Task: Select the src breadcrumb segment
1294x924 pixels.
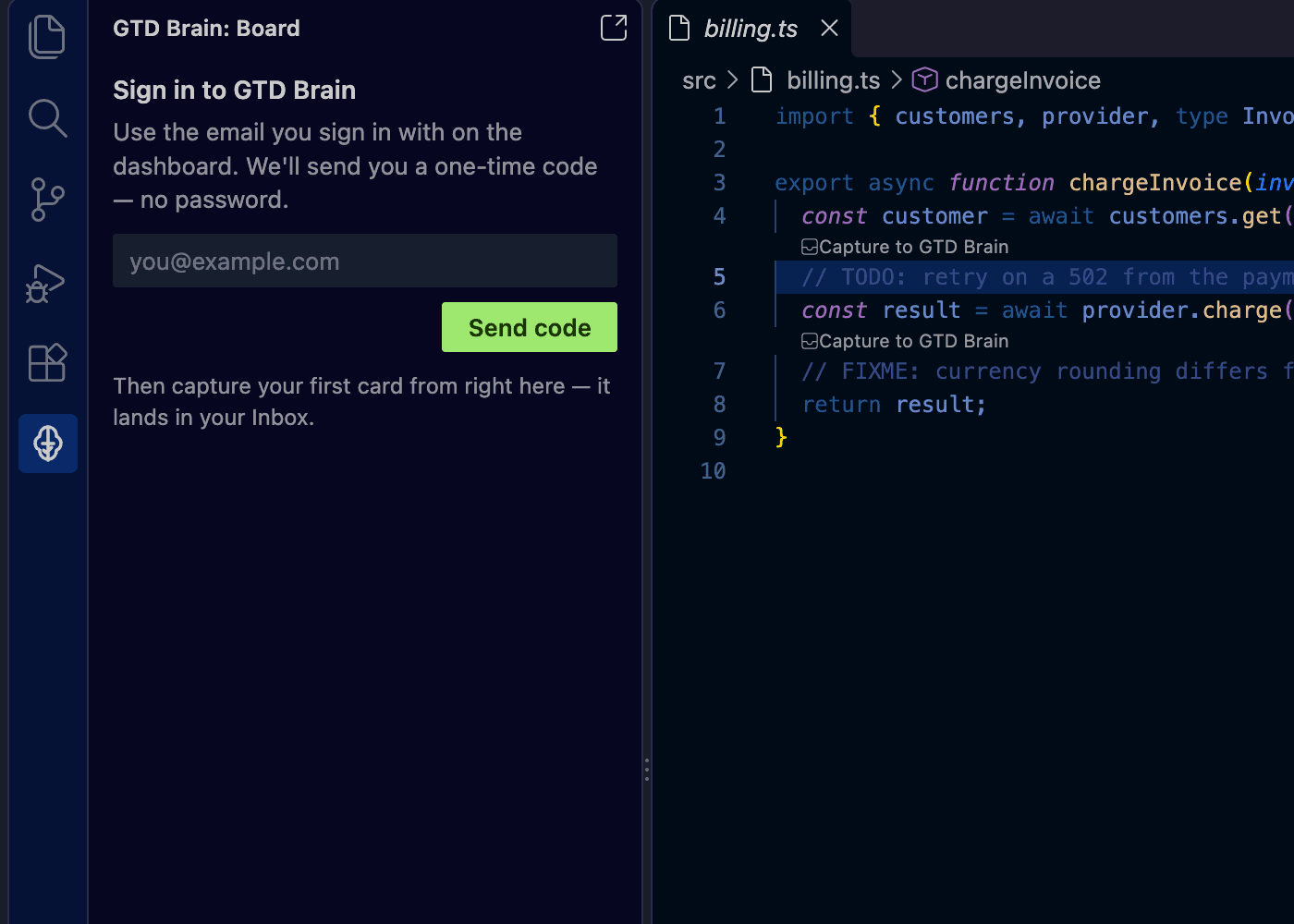Action: (x=699, y=80)
